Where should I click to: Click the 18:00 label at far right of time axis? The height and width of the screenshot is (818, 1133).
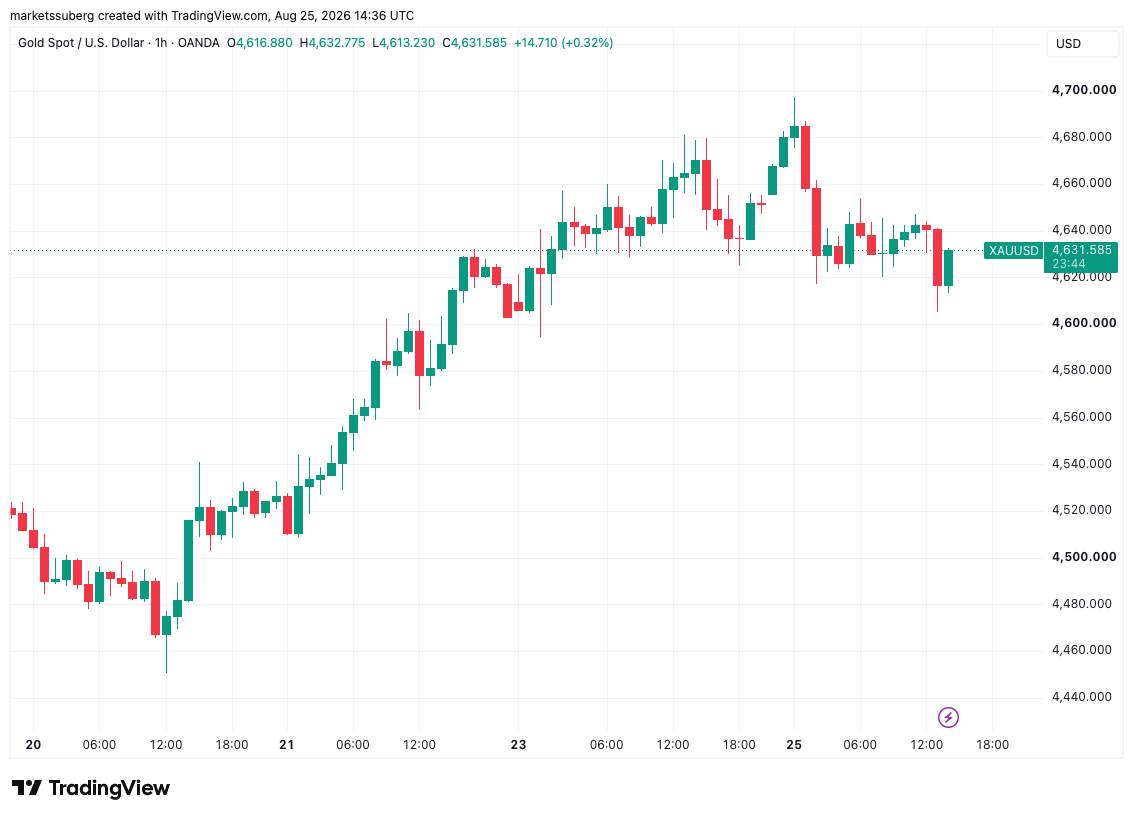992,745
